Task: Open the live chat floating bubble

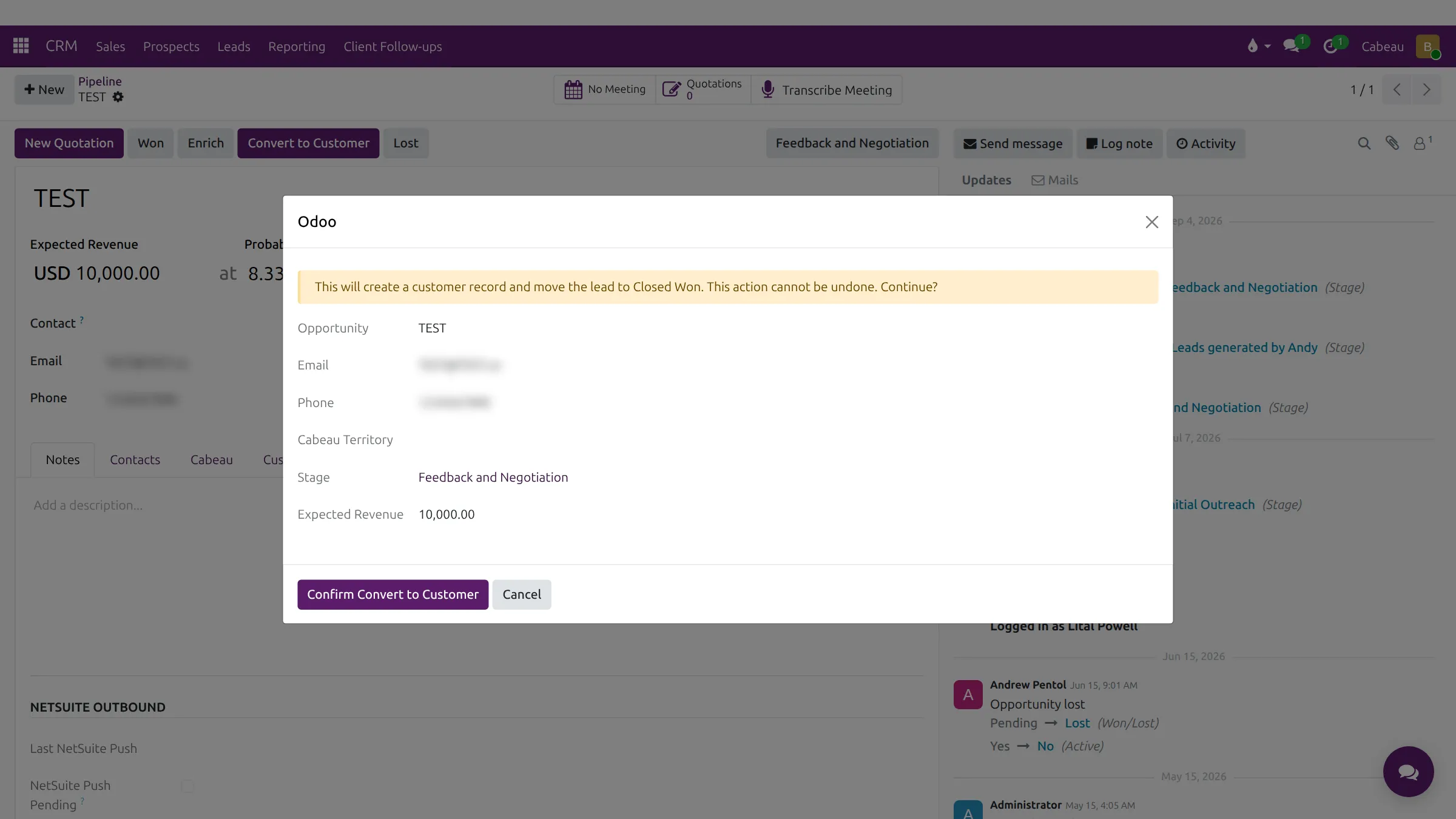Action: 1408,772
